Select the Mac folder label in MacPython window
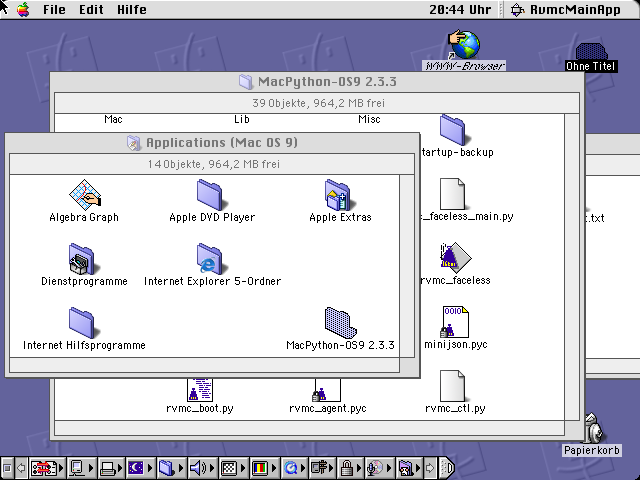Viewport: 640px width, 480px height. 113,119
